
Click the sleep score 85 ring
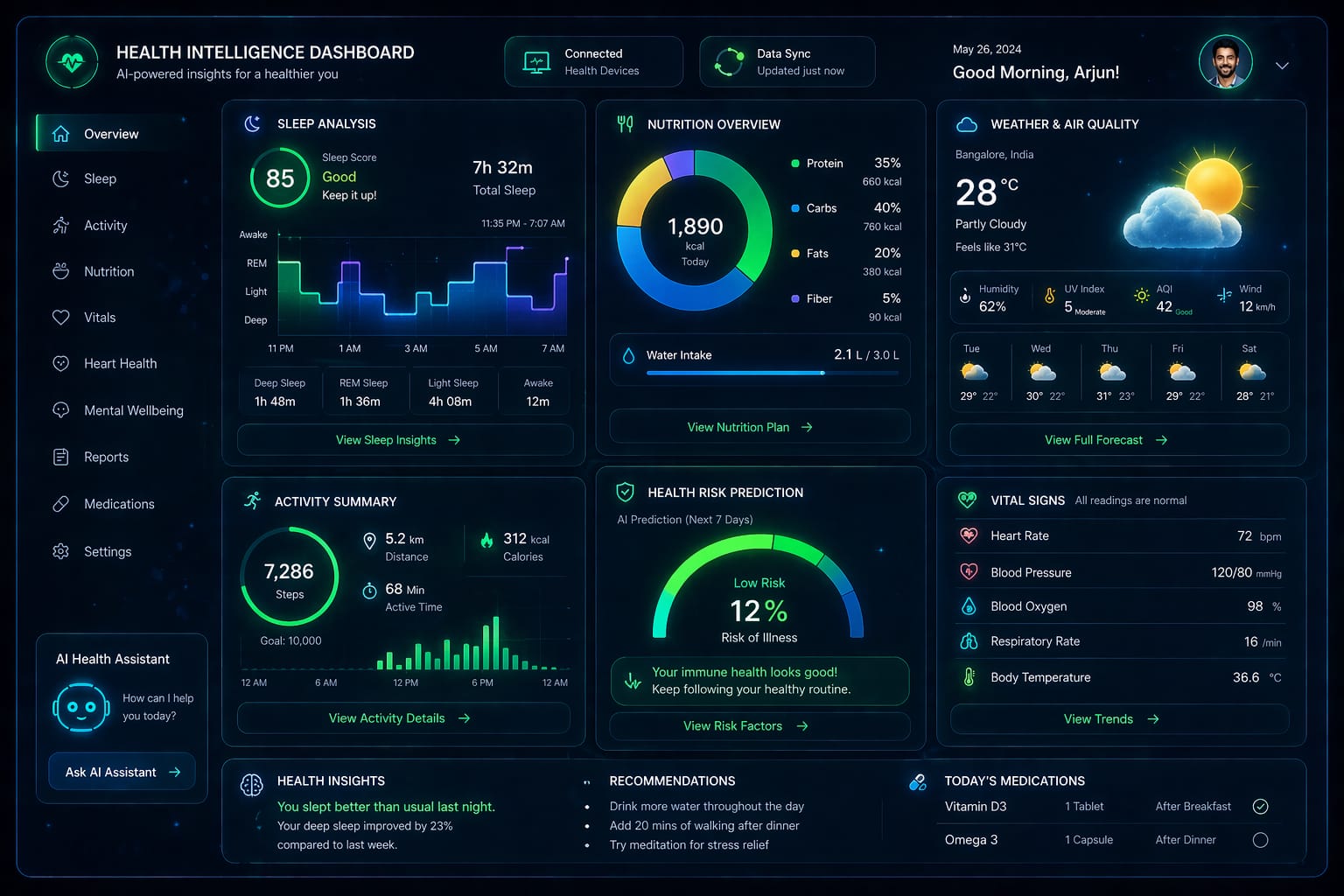pos(280,178)
